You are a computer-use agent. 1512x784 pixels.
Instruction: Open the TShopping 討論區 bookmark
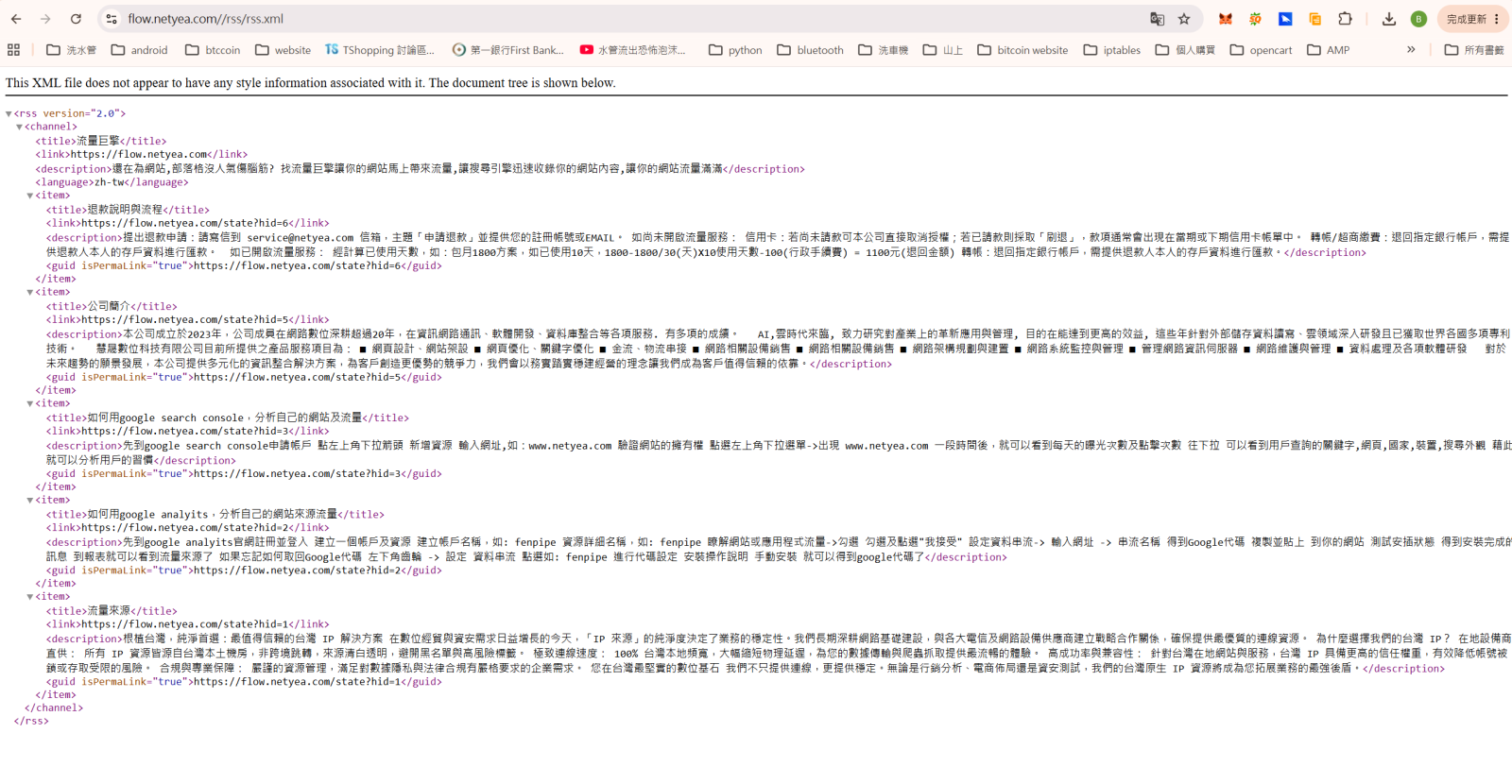[380, 50]
